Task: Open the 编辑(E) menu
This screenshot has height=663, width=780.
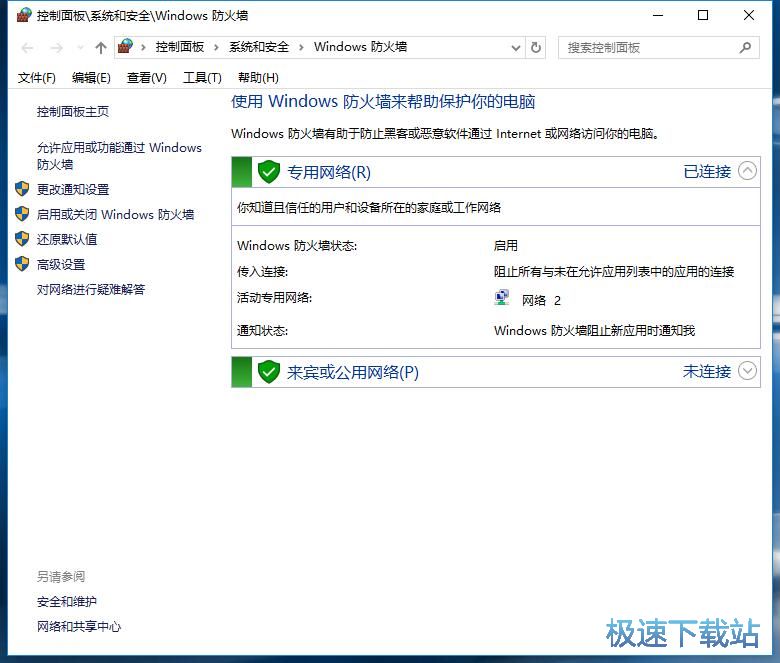Action: coord(91,78)
